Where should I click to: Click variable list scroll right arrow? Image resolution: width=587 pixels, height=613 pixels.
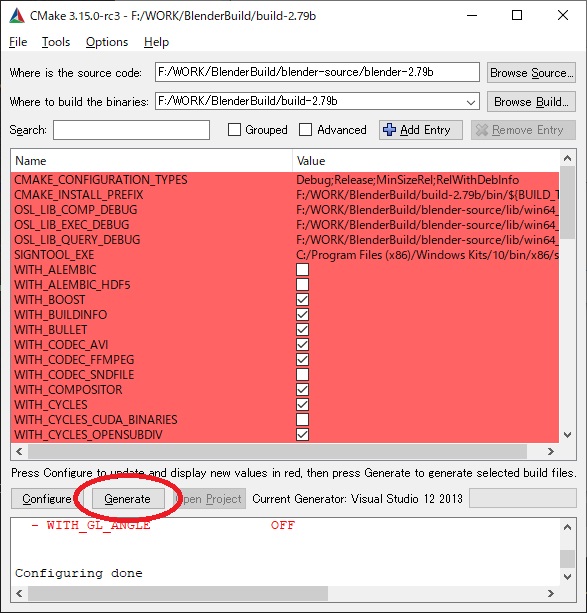551,452
